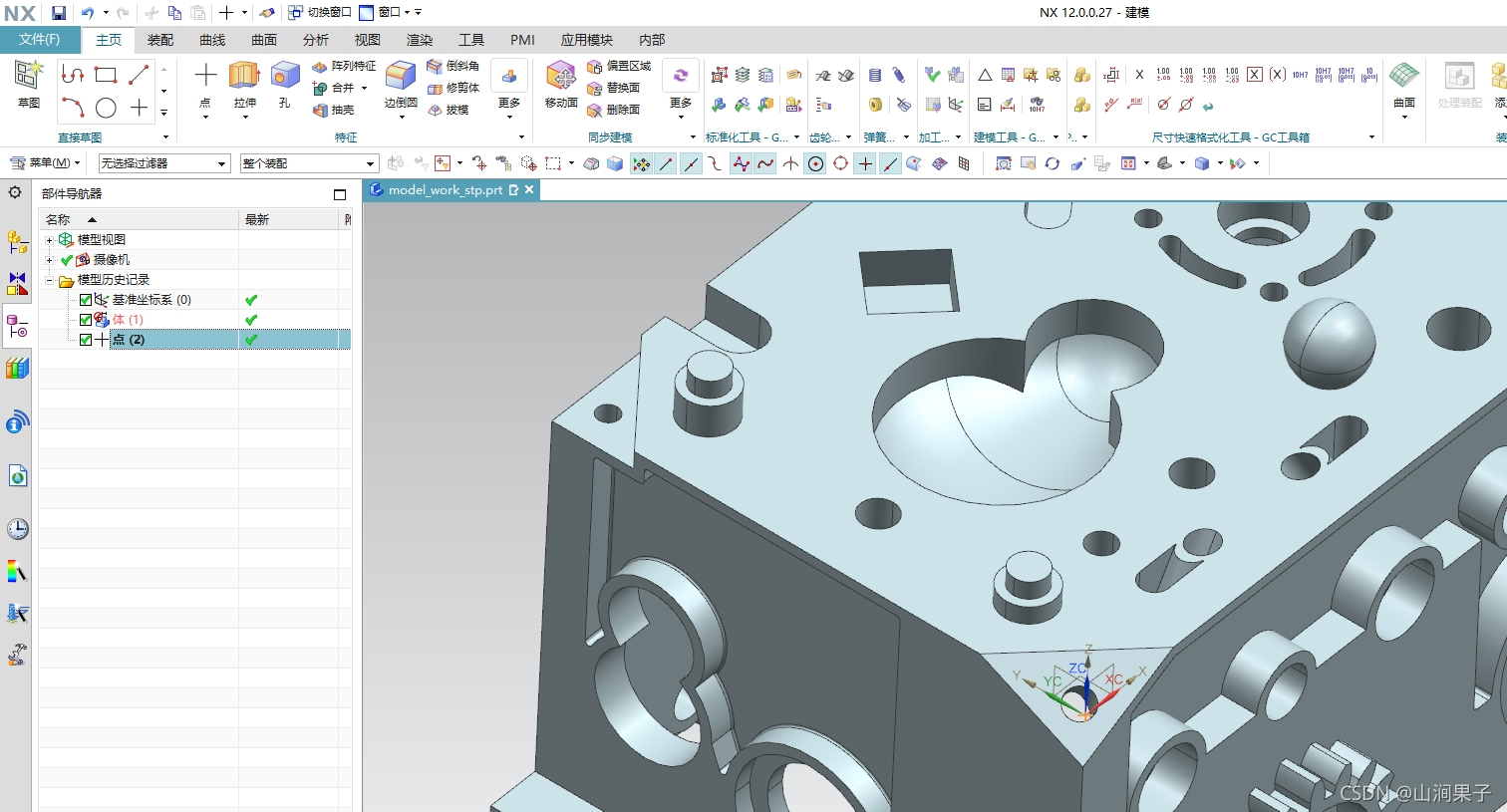Toggle the enable snap point button
The image size is (1507, 812).
641,163
